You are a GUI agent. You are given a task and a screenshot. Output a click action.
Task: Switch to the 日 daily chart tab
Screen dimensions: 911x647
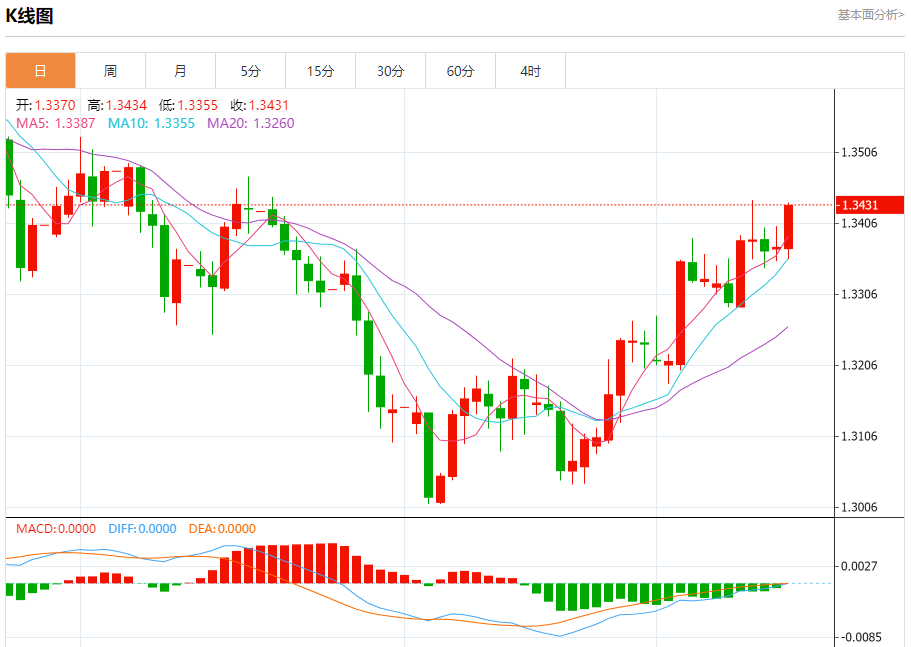[x=40, y=71]
